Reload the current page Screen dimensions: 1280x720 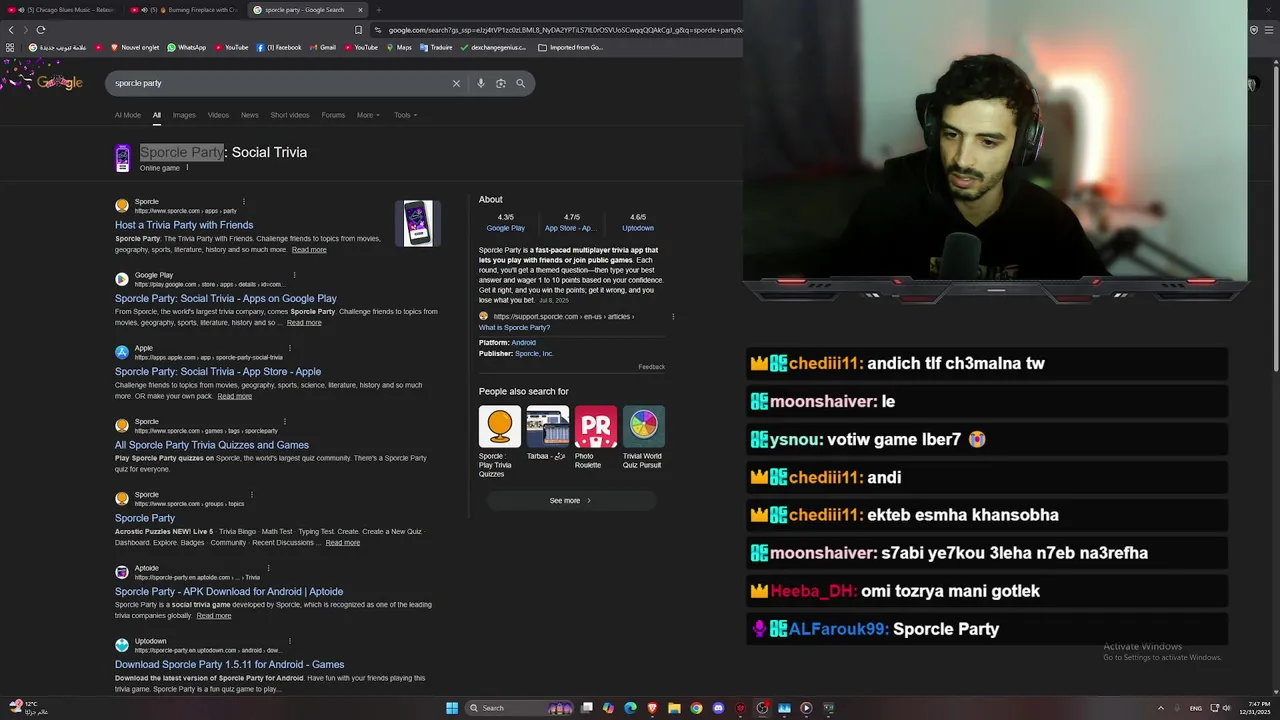point(41,30)
